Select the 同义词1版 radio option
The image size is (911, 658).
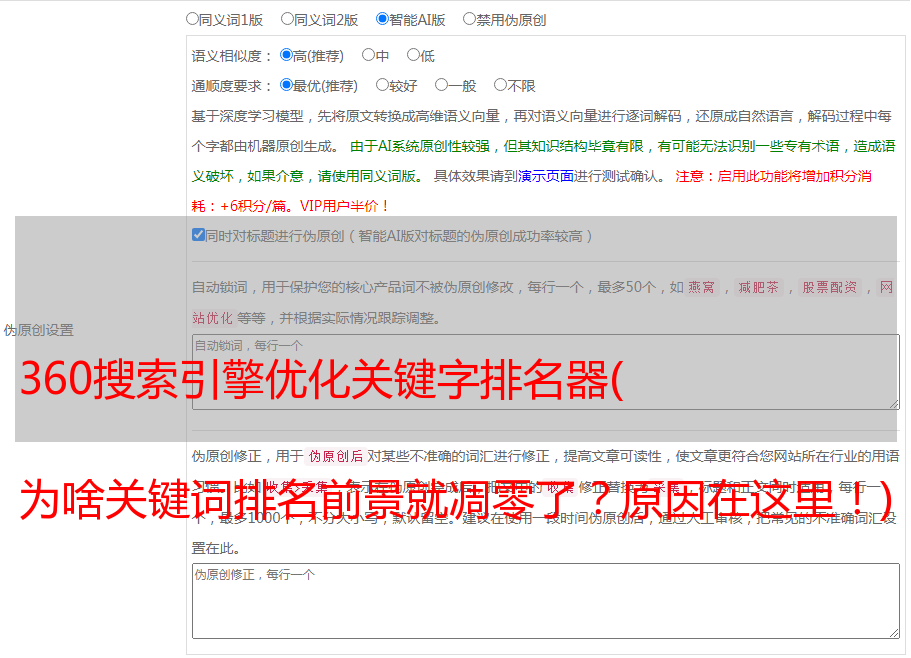pos(192,19)
